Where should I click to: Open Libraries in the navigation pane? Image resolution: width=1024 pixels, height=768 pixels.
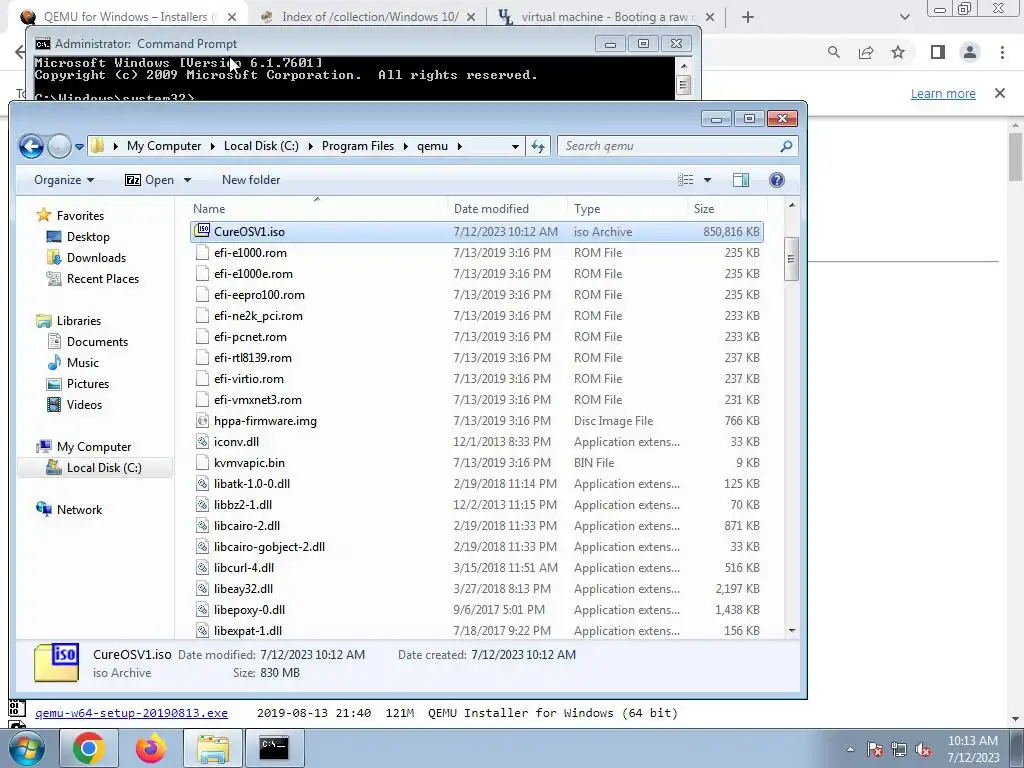pos(78,321)
